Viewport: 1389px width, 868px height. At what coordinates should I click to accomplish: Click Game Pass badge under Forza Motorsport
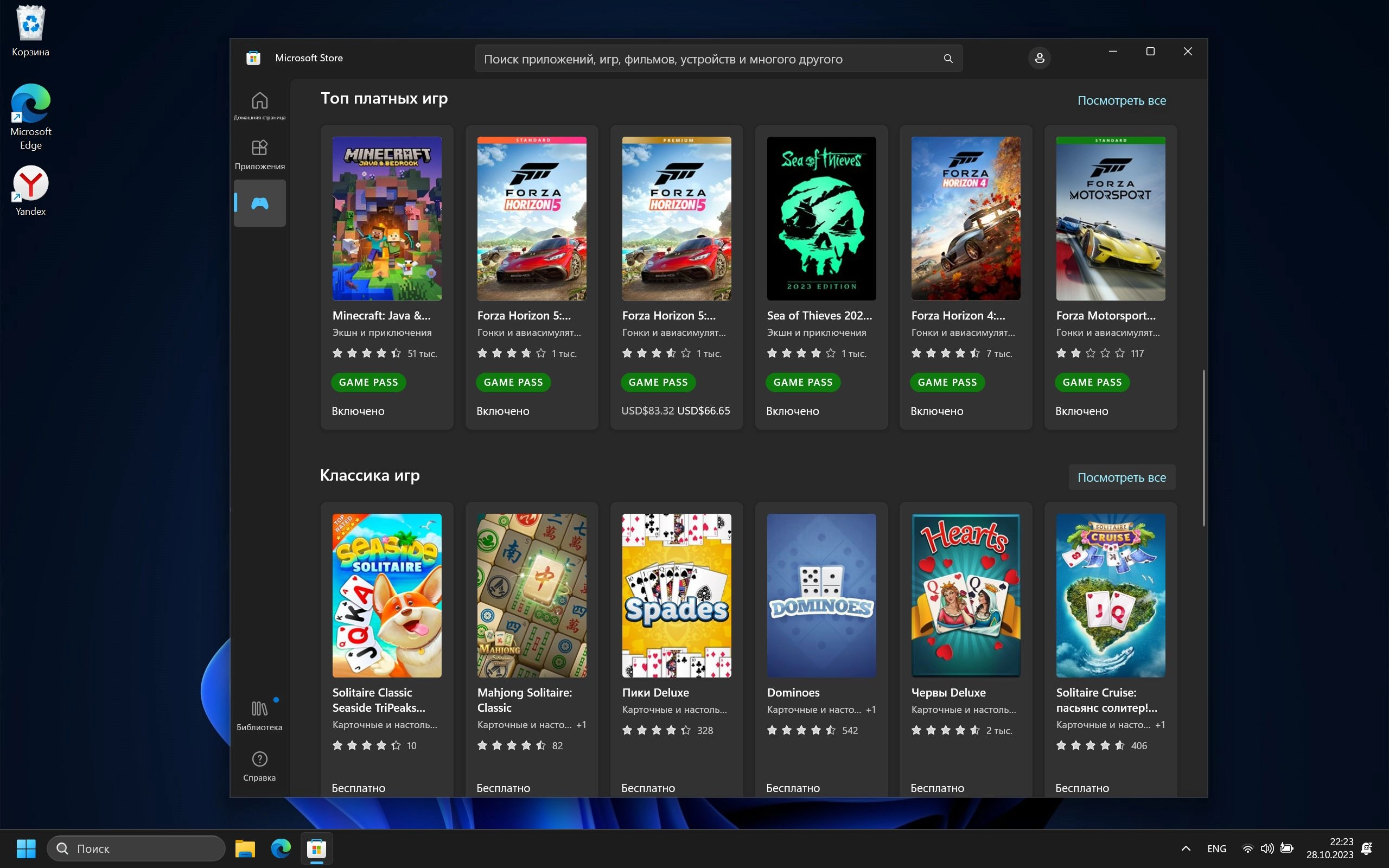coord(1092,382)
